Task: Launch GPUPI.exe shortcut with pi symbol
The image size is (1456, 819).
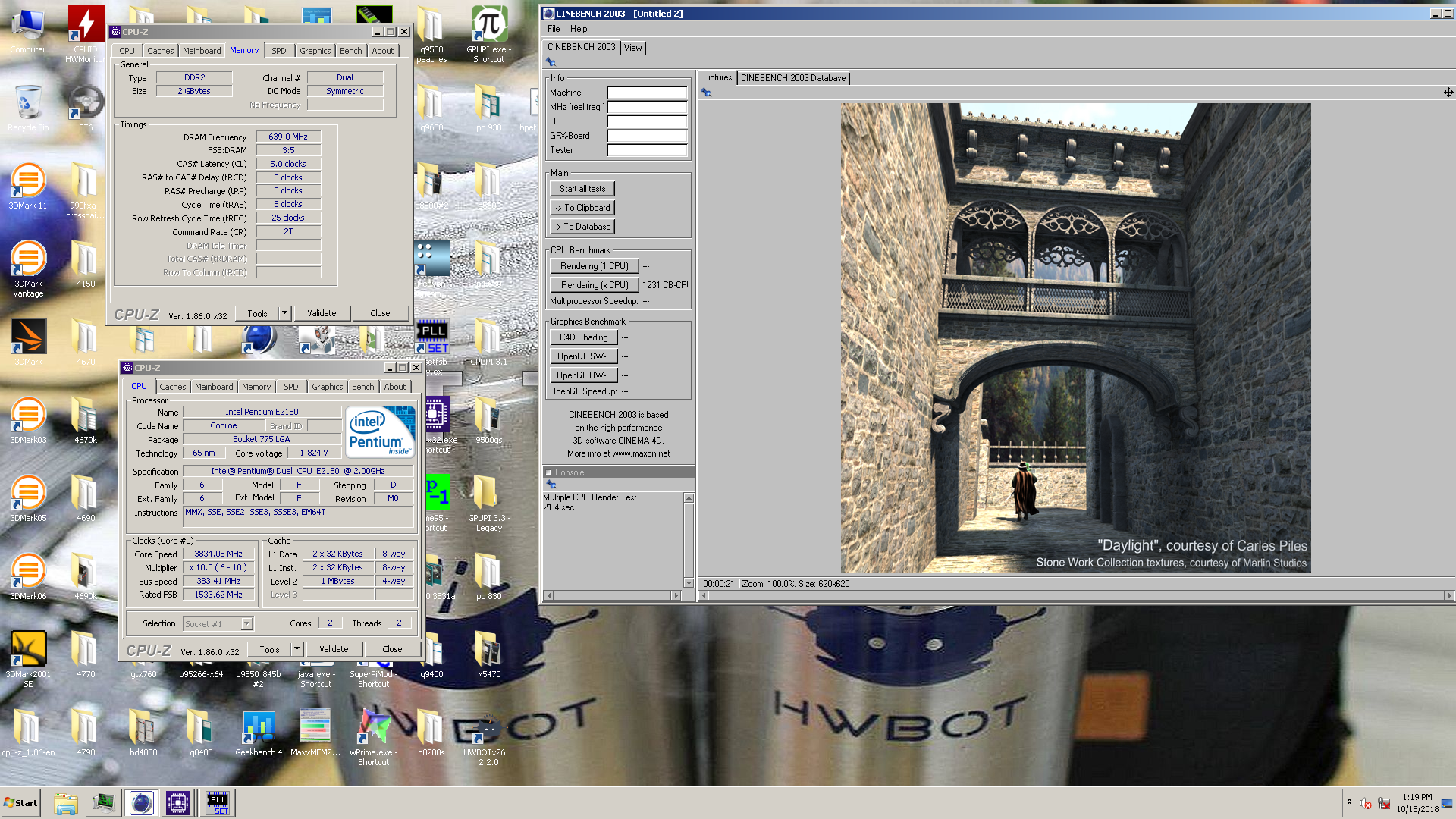Action: [x=489, y=34]
